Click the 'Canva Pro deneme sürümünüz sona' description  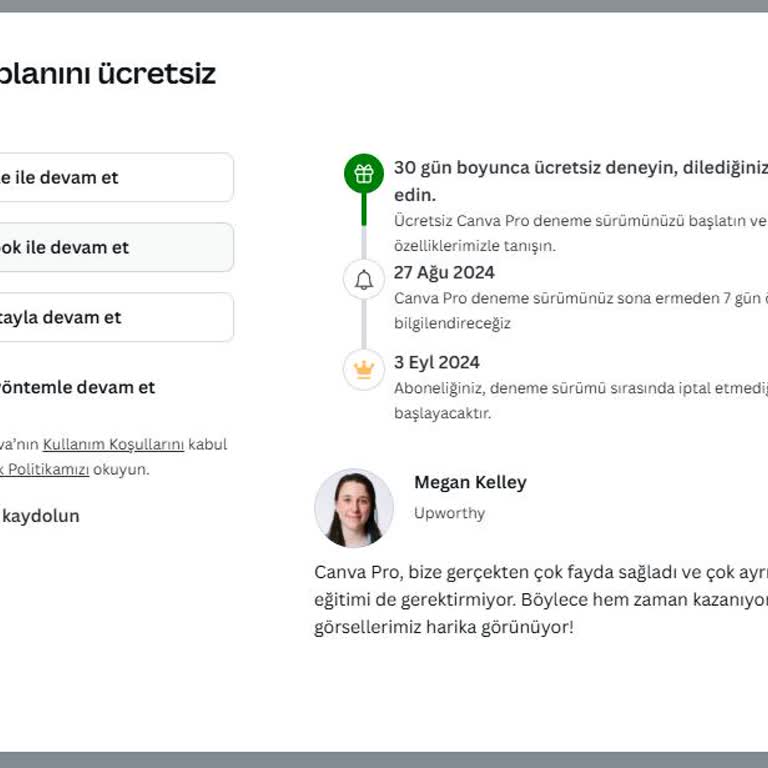[x=581, y=311]
